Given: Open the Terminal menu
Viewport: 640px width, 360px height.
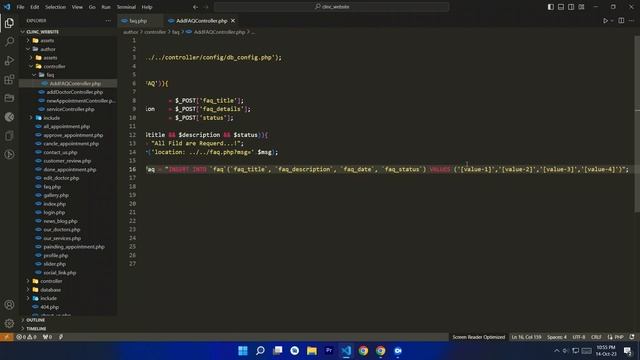Looking at the screenshot, I should coord(126,7).
